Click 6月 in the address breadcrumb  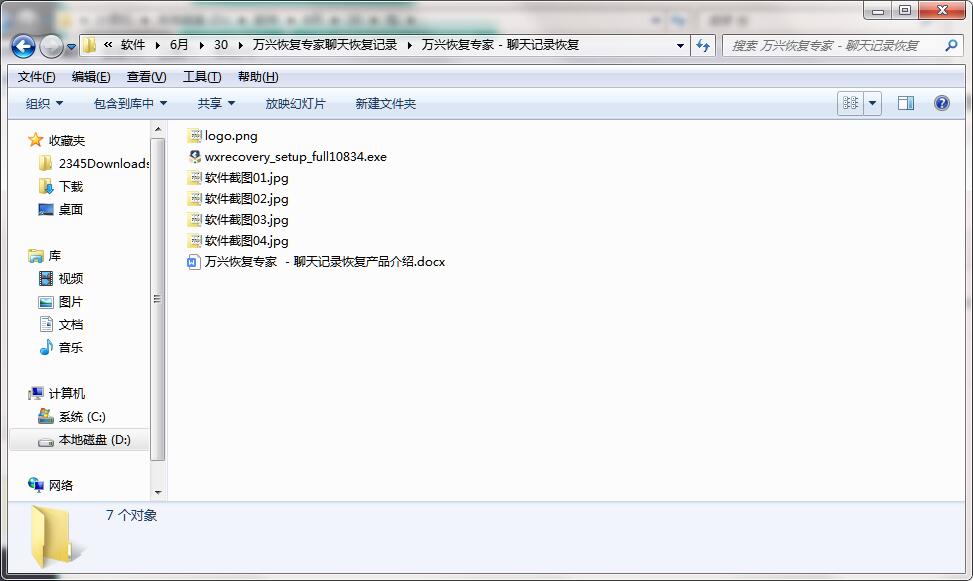pos(179,45)
